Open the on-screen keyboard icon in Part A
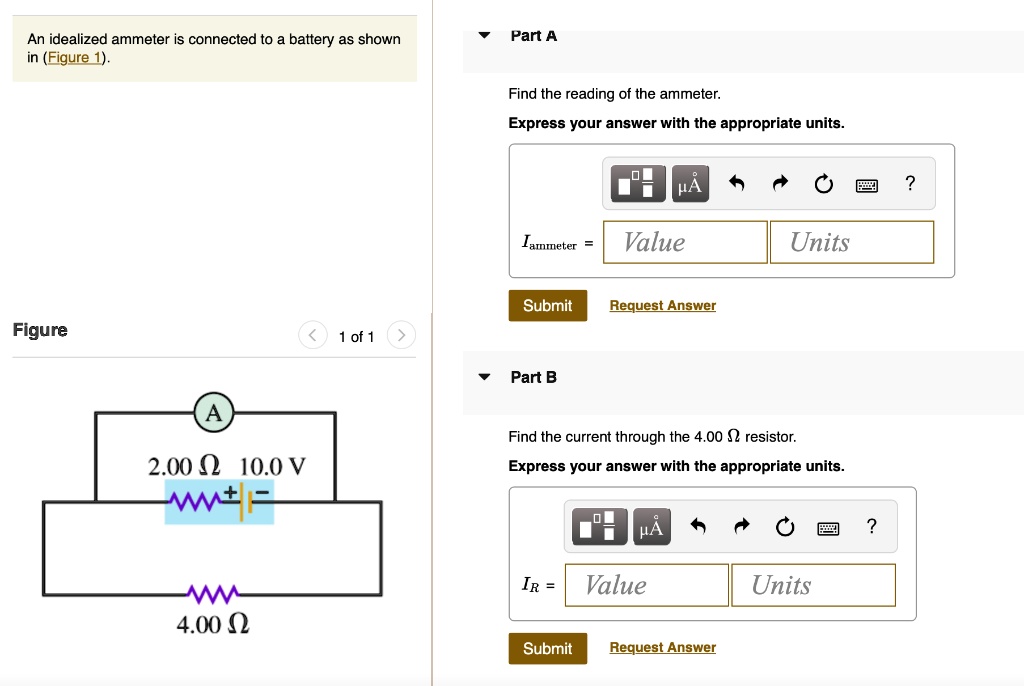The height and width of the screenshot is (686, 1024). coord(866,184)
